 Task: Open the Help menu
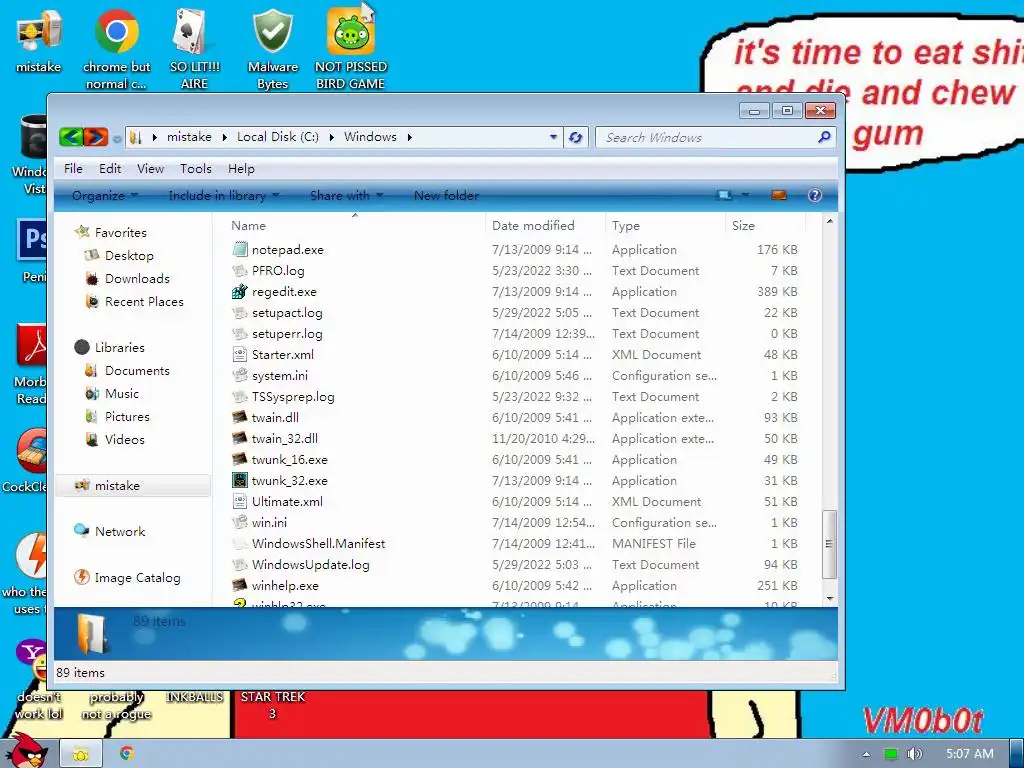(241, 168)
